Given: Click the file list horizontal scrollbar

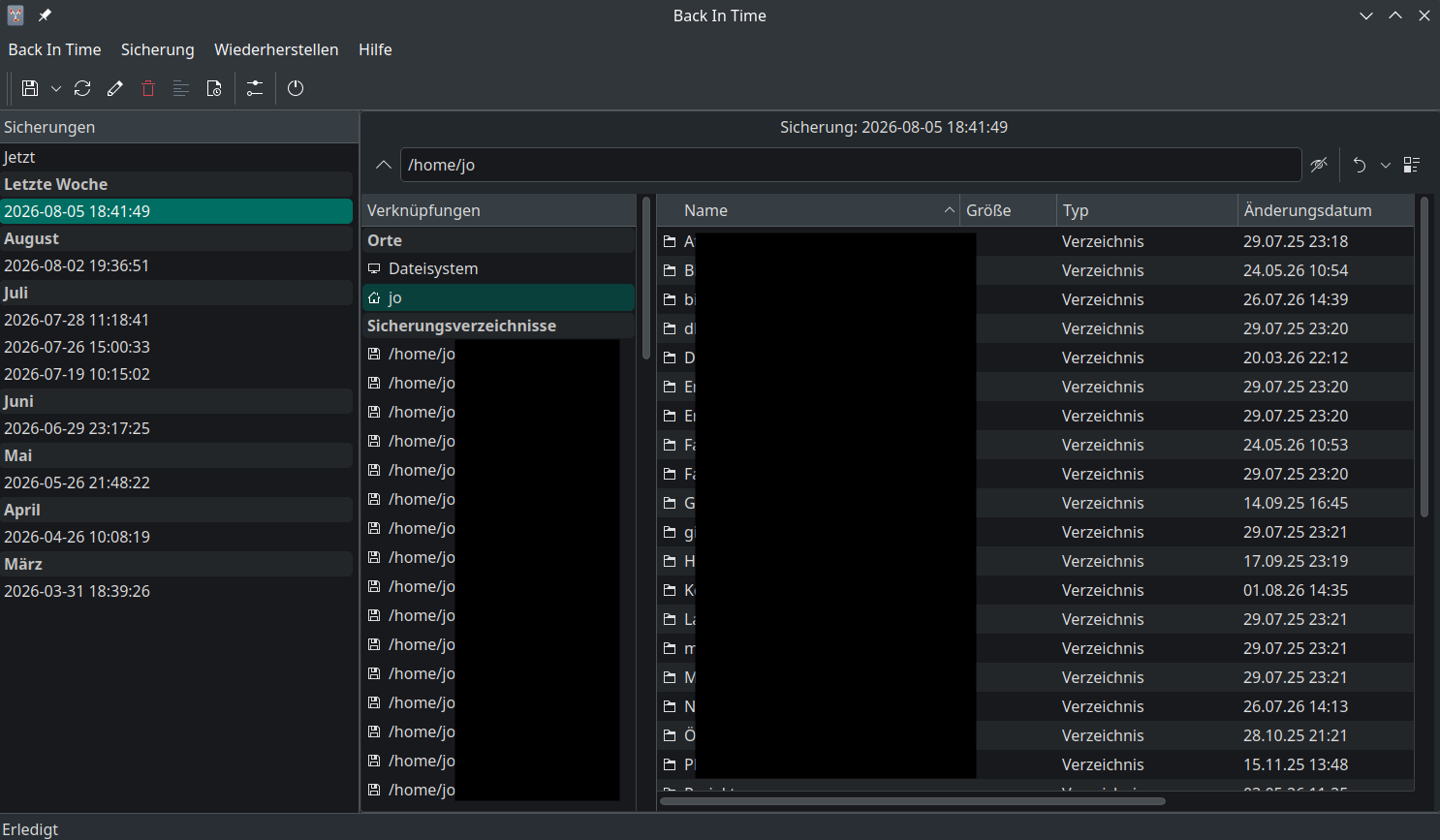Looking at the screenshot, I should tap(913, 801).
